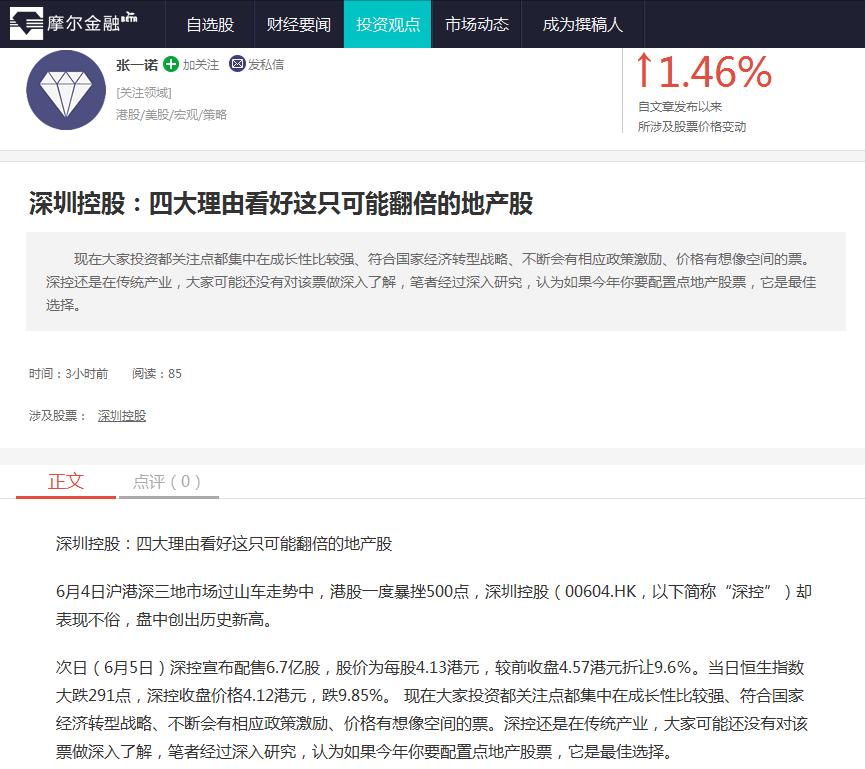
Task: Switch to the 点评 (0) tab
Action: click(167, 482)
